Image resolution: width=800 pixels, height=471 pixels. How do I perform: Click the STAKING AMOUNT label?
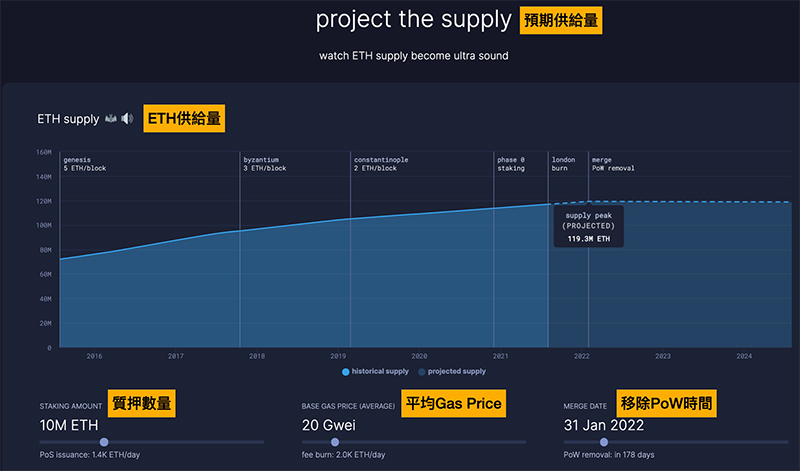[71, 406]
